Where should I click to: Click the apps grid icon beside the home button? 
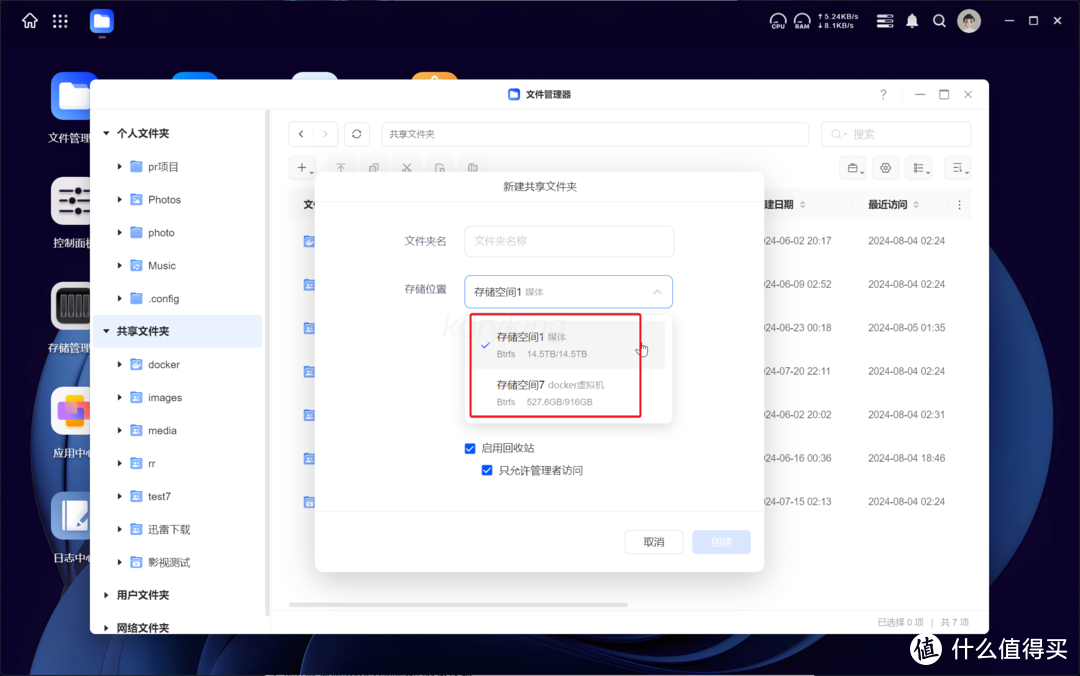(x=60, y=21)
